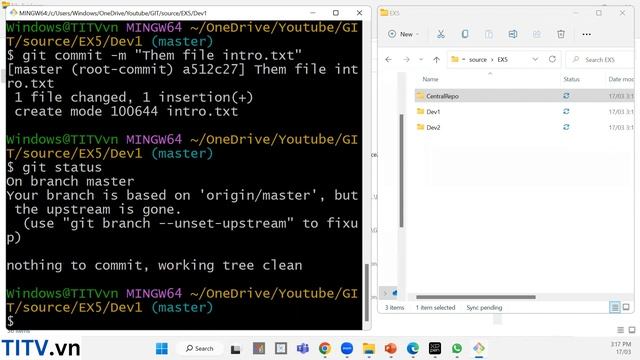
Task: Open File Explorer from taskbar
Action: pyautogui.click(x=369, y=349)
